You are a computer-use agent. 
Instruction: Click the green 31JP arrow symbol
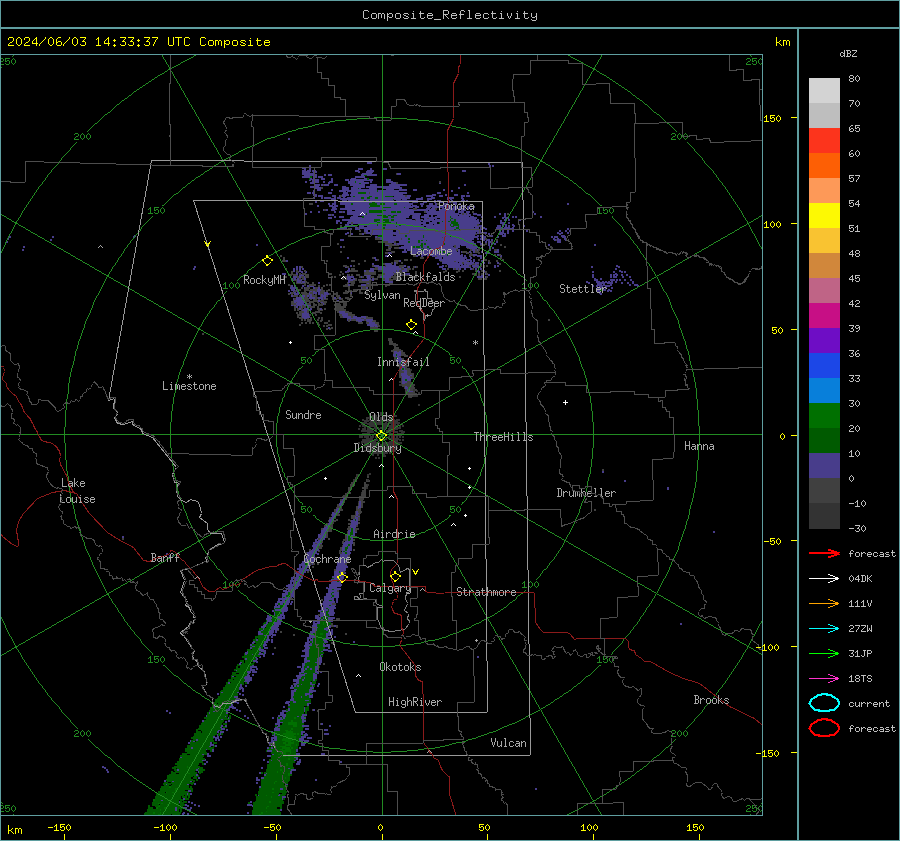click(x=824, y=653)
